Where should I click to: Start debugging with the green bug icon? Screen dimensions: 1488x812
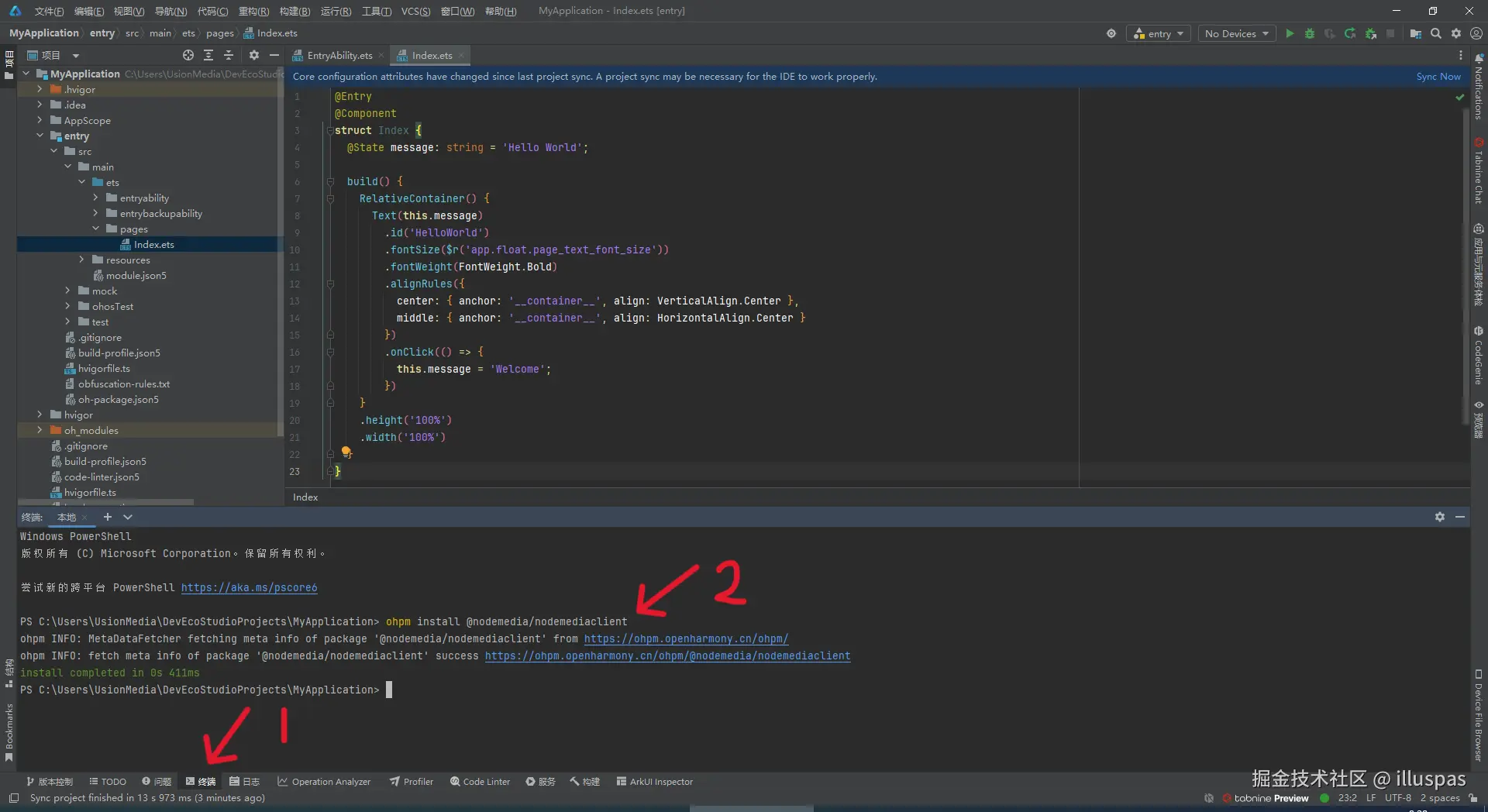pos(1310,33)
